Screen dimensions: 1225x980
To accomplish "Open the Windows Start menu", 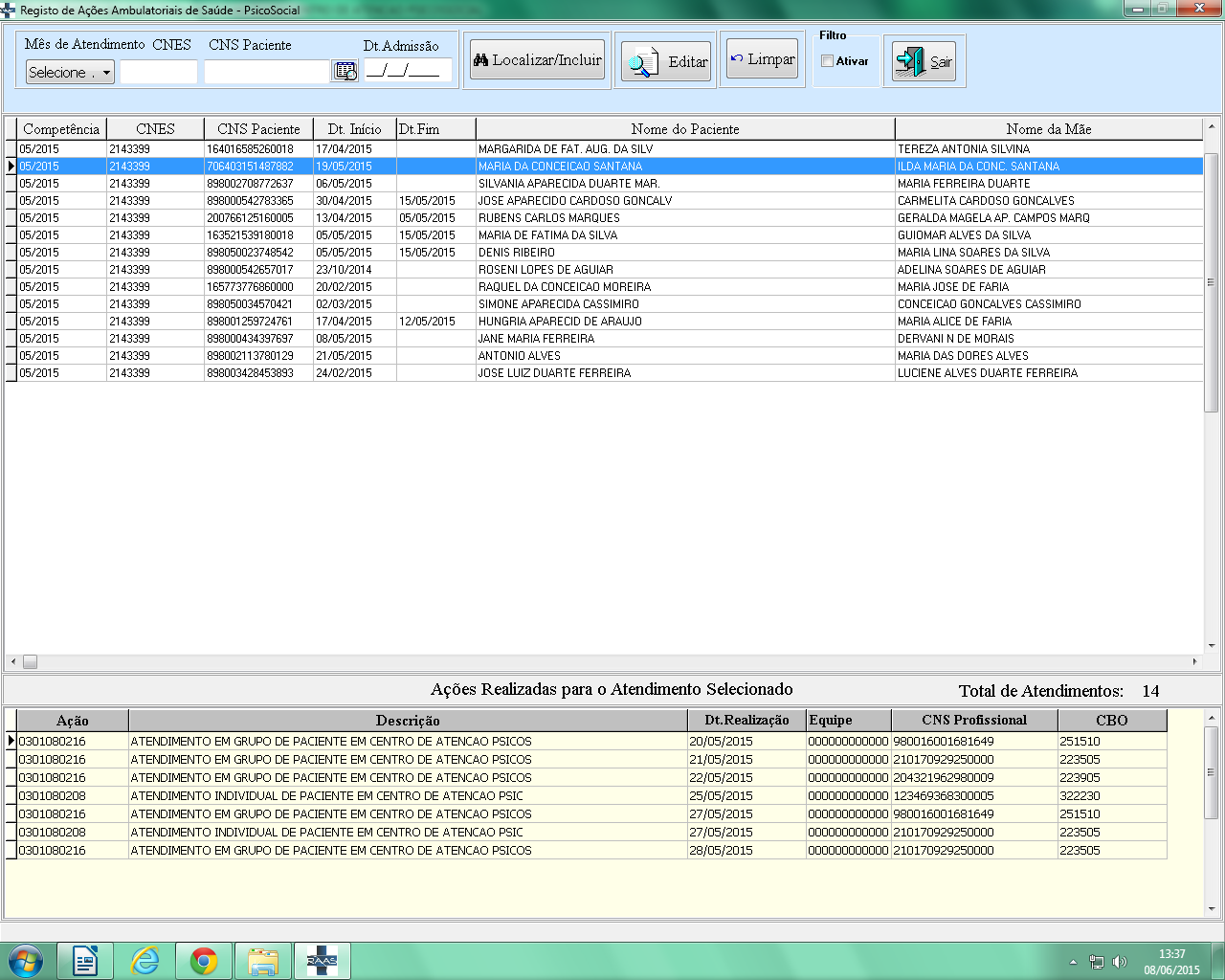I will pyautogui.click(x=26, y=961).
